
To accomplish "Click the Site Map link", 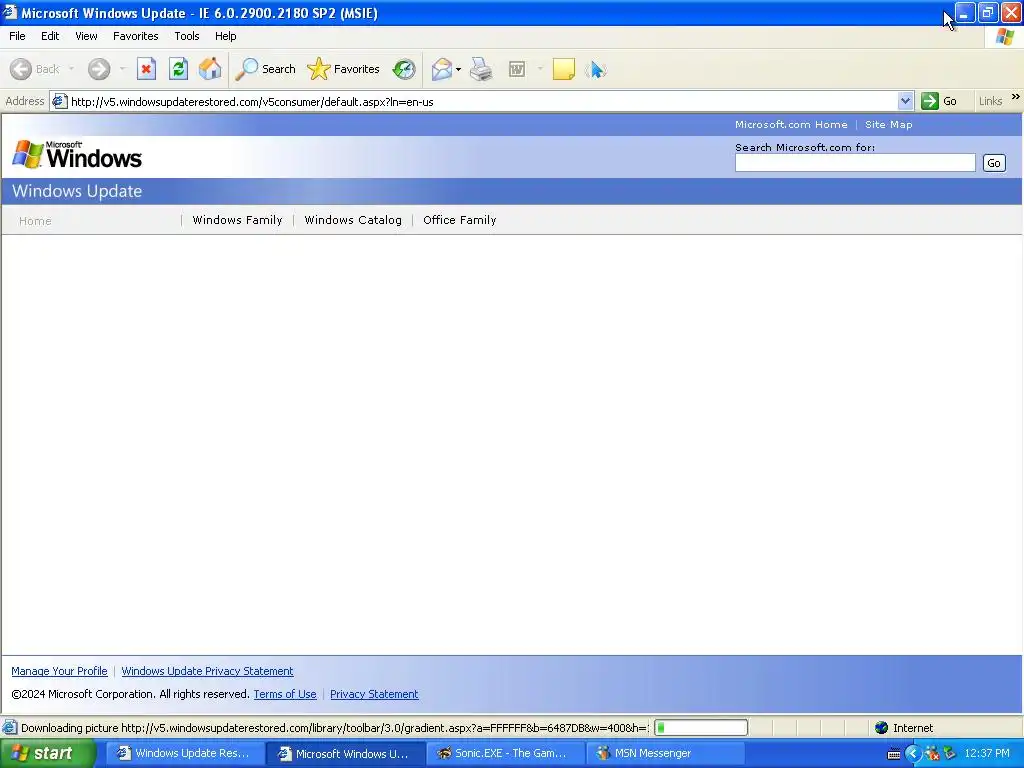I will pos(888,124).
